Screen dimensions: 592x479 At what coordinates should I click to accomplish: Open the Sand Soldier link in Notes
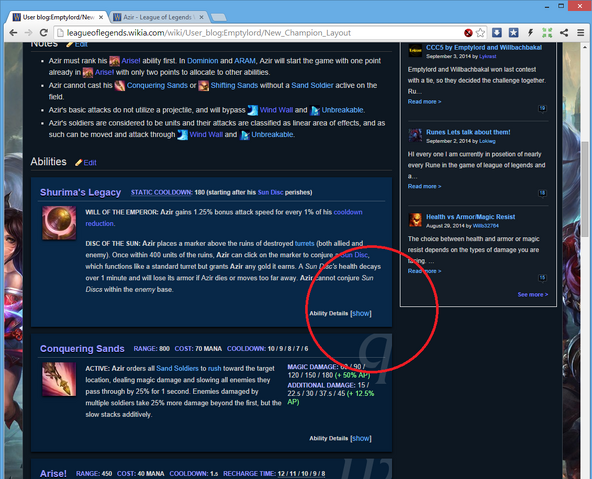tap(312, 85)
